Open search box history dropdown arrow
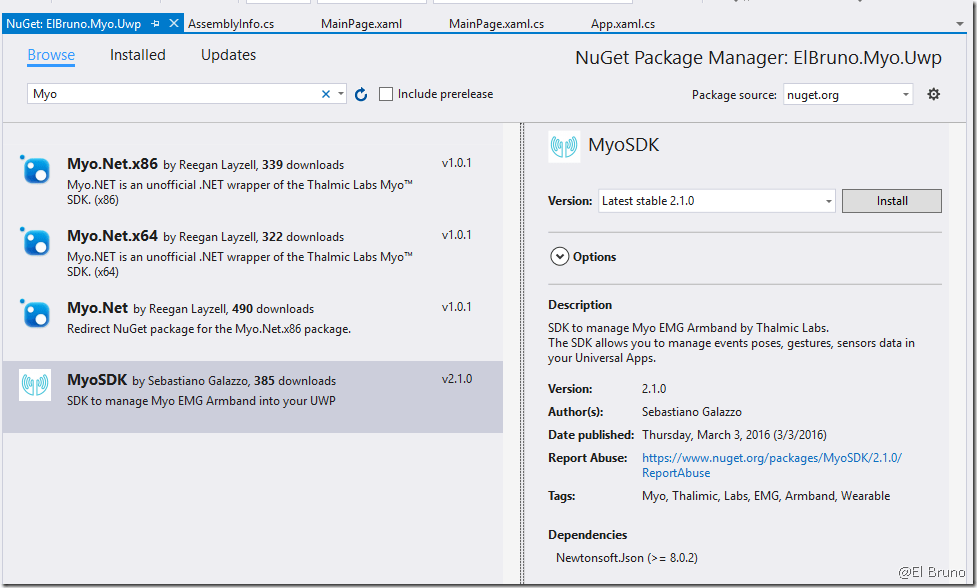This screenshot has height=588, width=977. click(341, 94)
